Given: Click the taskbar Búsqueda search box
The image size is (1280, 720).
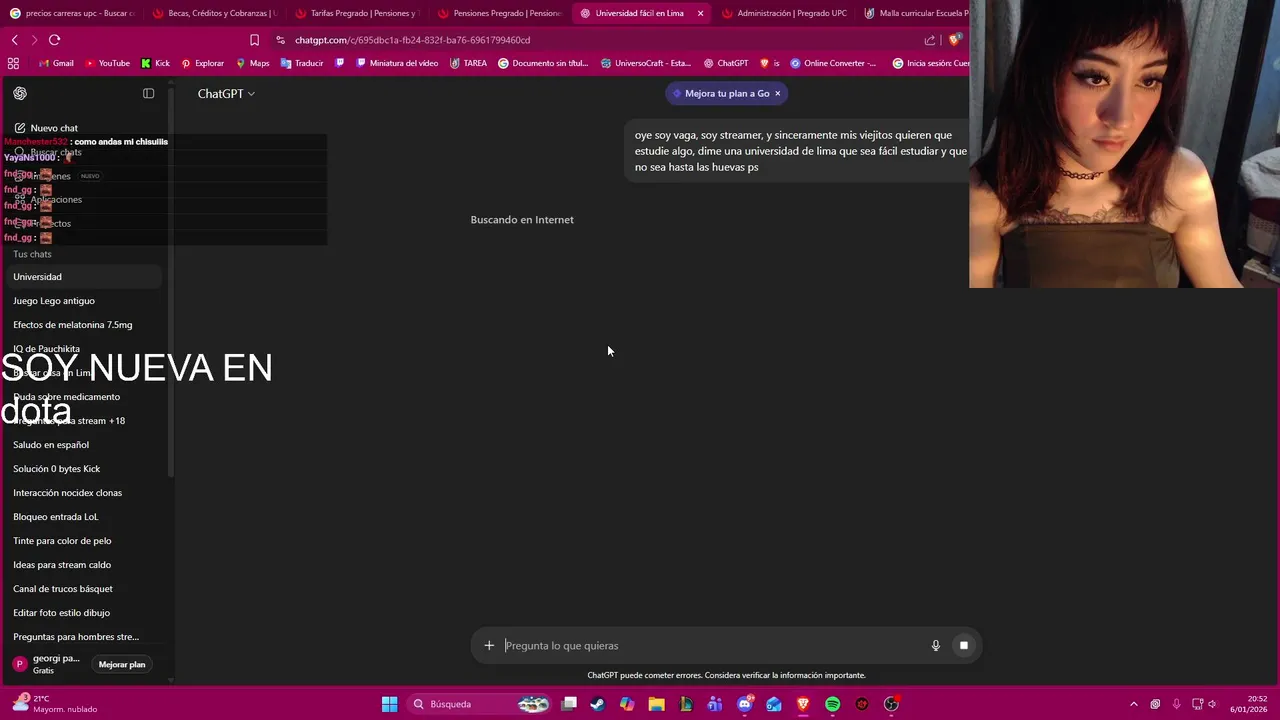Looking at the screenshot, I should coord(478,704).
